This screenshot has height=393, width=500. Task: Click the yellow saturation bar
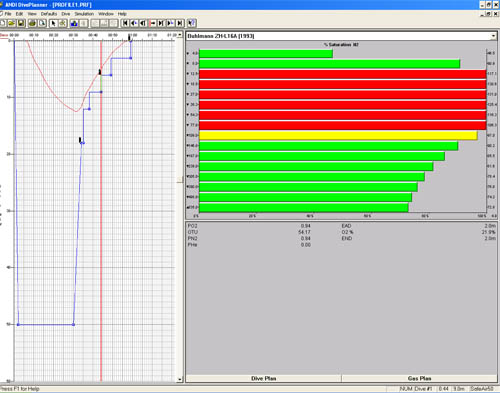click(338, 135)
